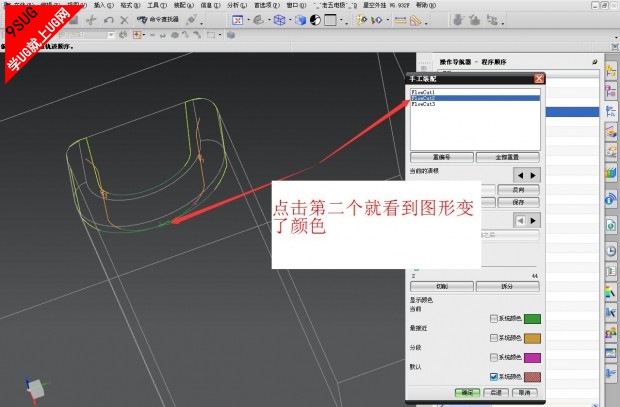Open the Internet Explorer sidebar page icon
The width and height of the screenshot is (620, 407).
coord(611,225)
